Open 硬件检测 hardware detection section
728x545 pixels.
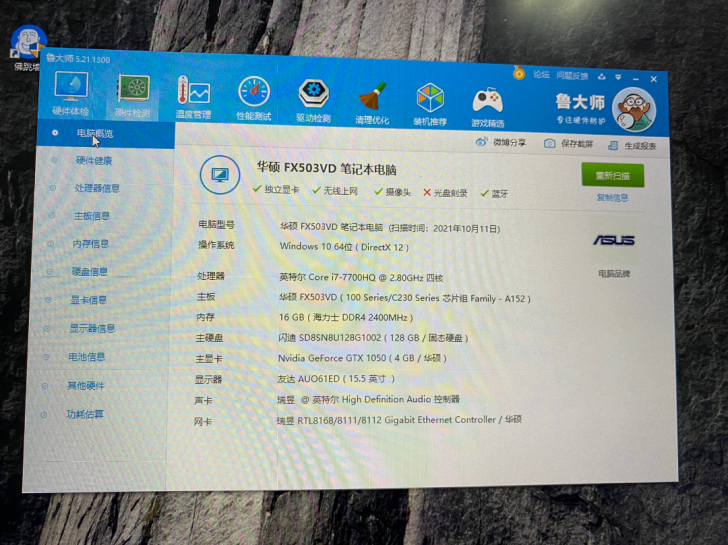[133, 96]
